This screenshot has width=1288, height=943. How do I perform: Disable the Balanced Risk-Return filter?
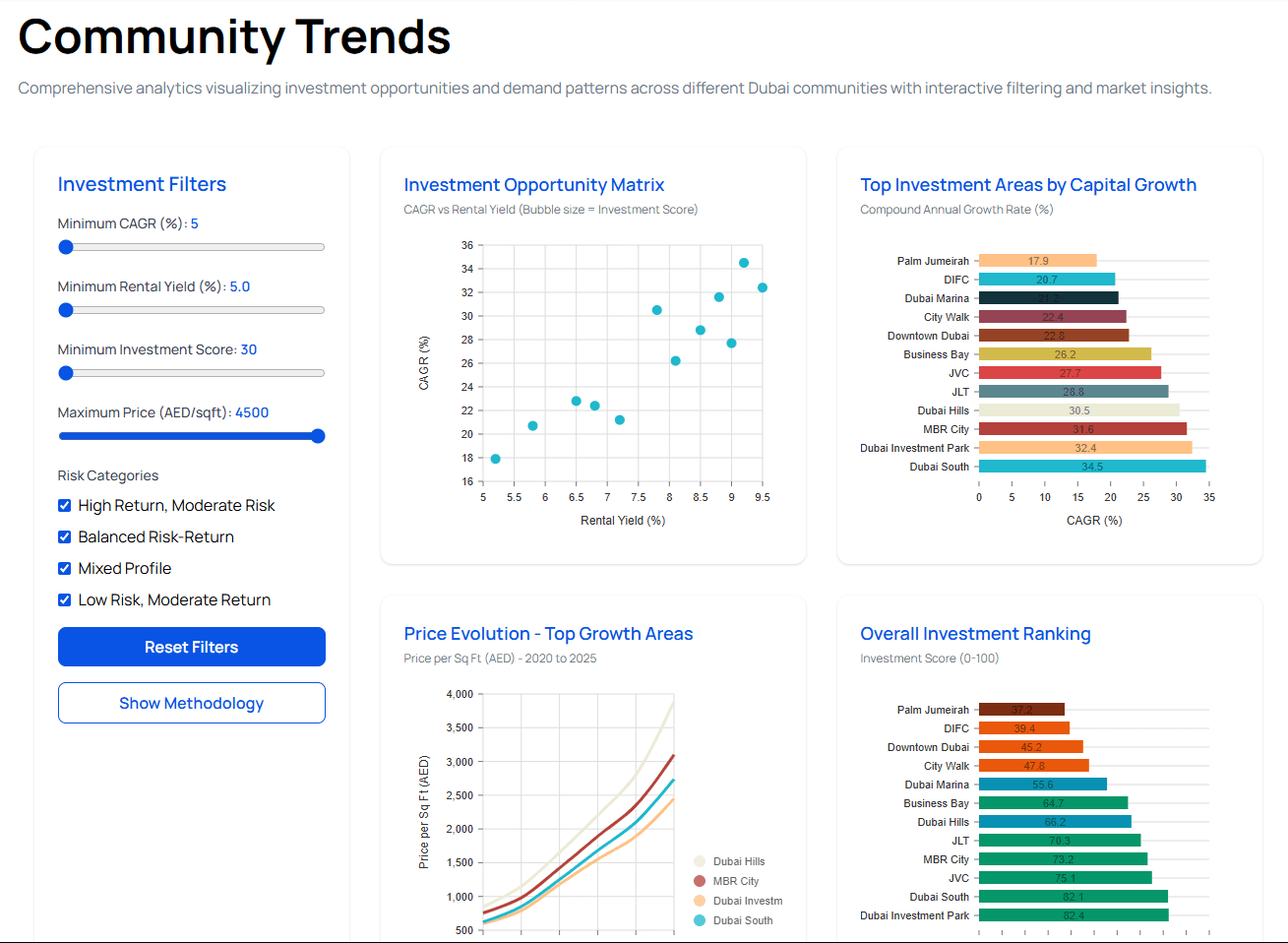[x=63, y=536]
